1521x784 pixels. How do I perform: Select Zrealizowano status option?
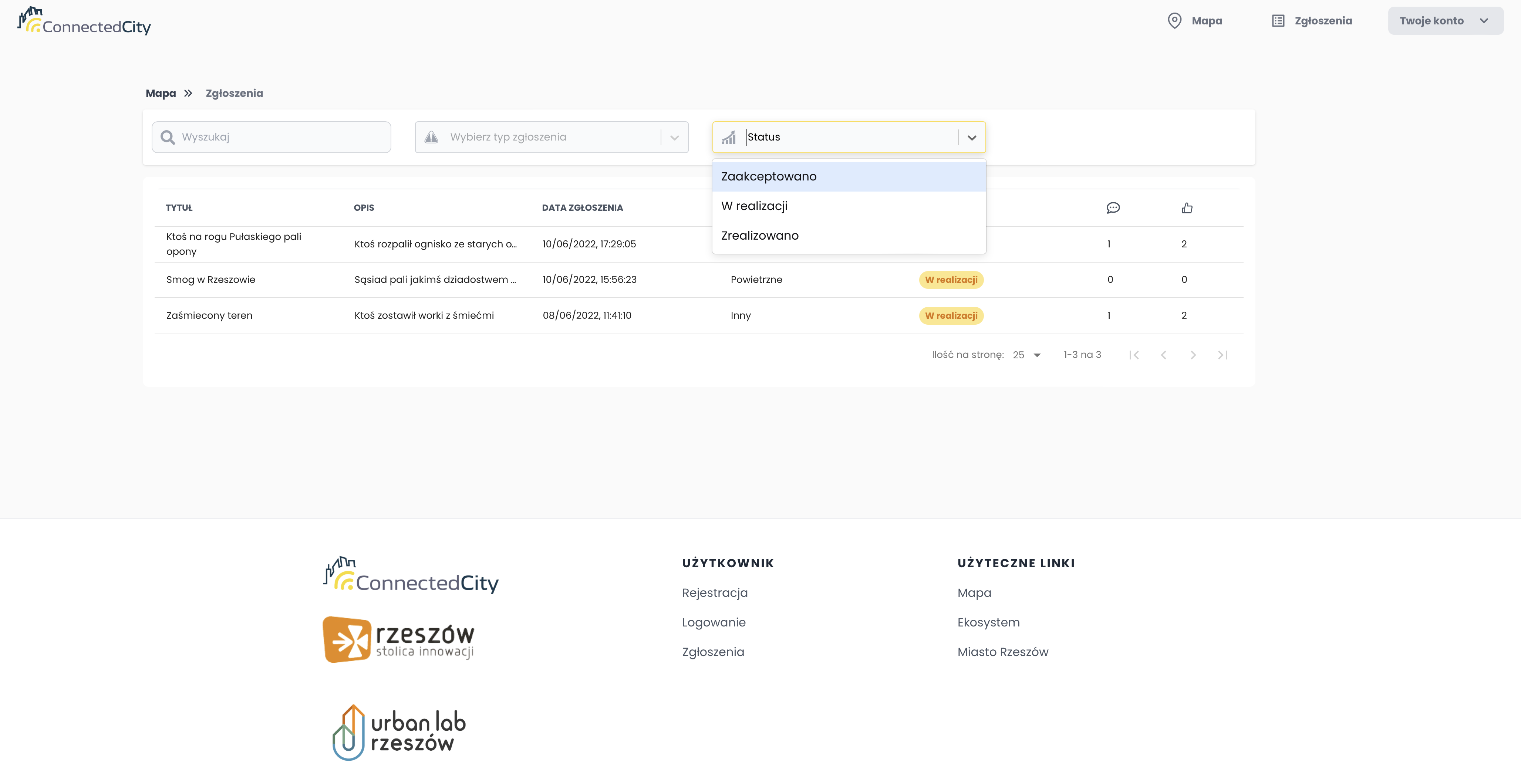(849, 236)
